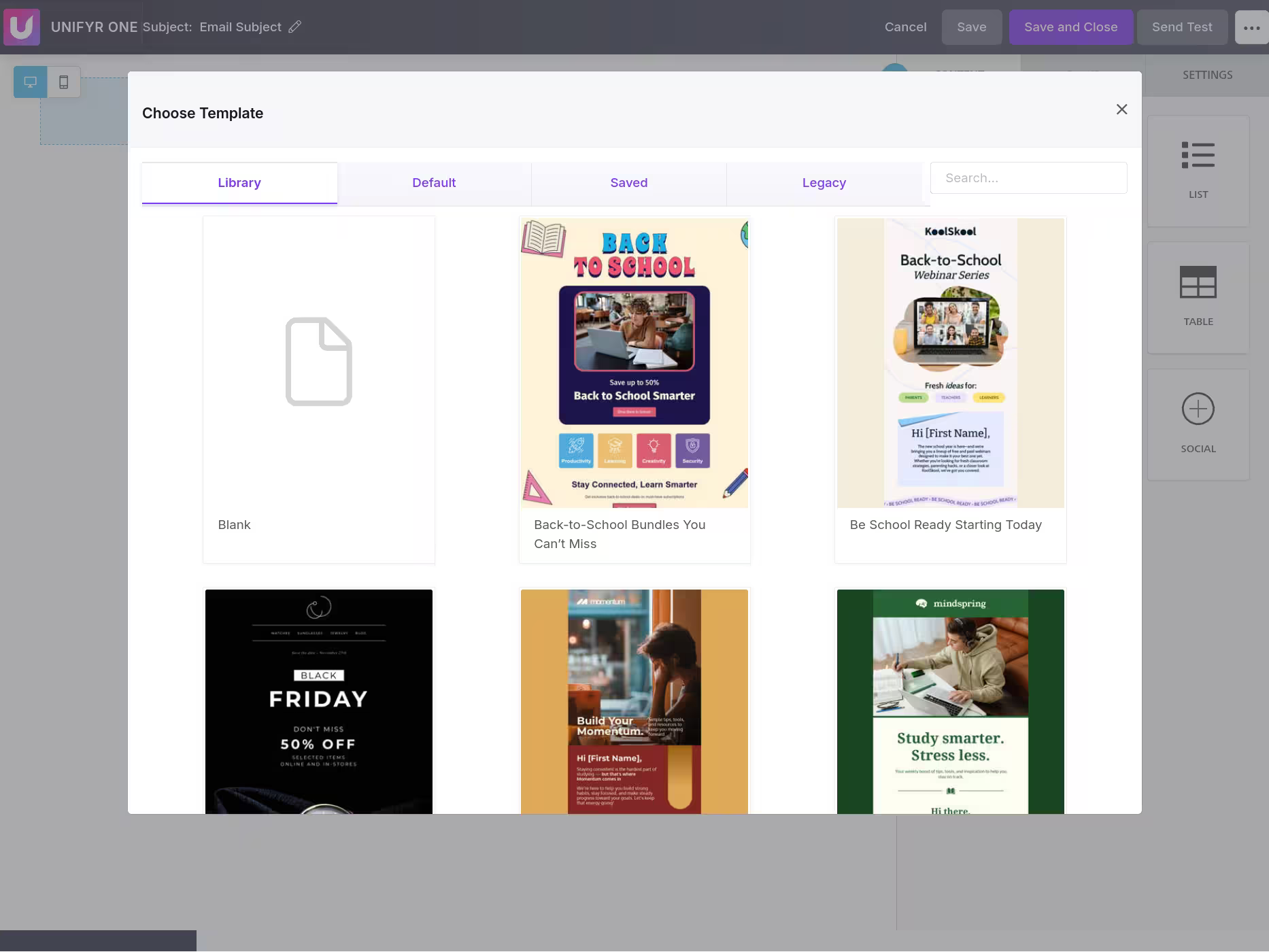Open the more options ellipsis menu
This screenshot has height=952, width=1269.
tap(1251, 27)
